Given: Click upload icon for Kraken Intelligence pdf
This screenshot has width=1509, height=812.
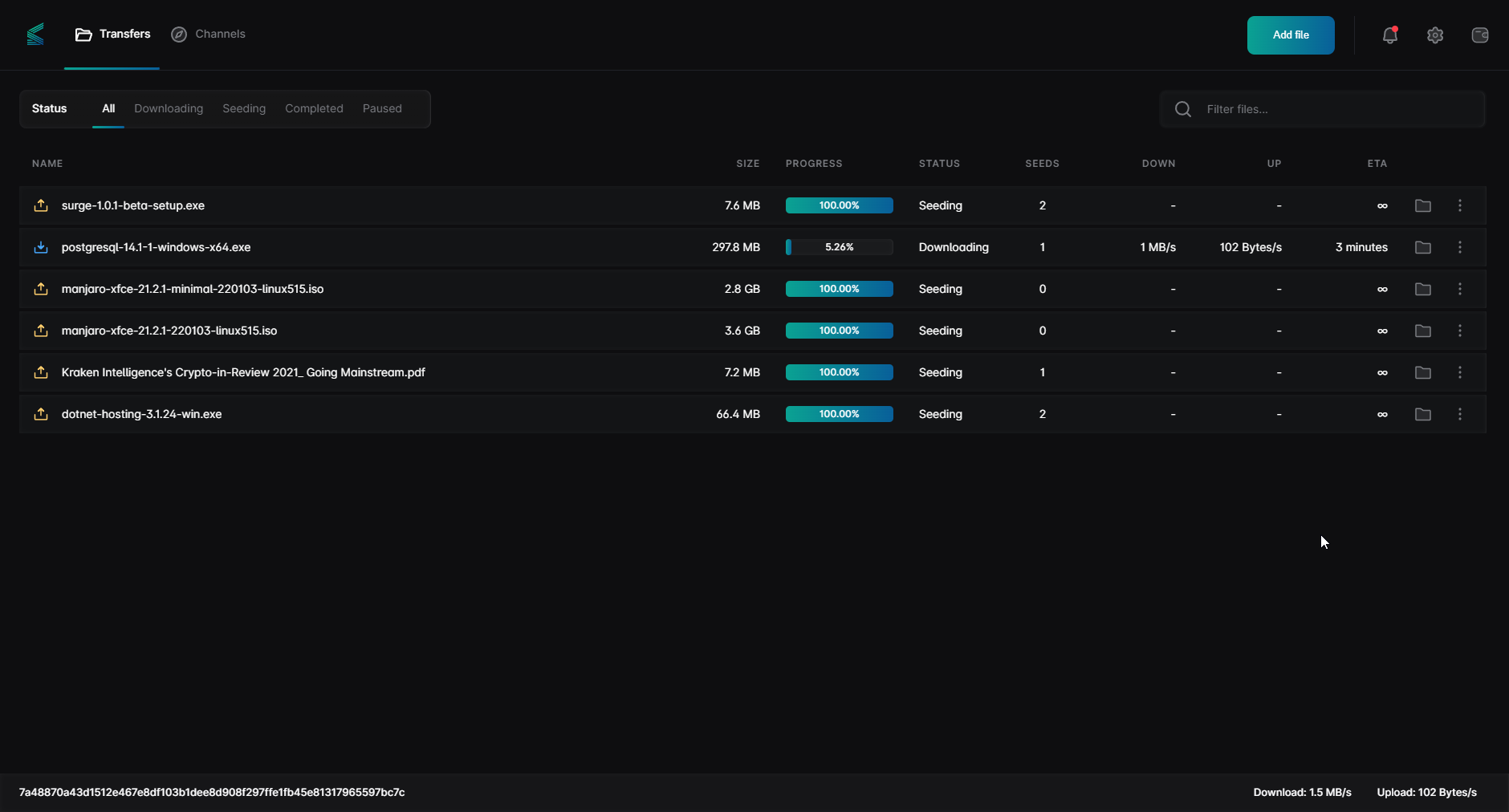Looking at the screenshot, I should click(41, 372).
